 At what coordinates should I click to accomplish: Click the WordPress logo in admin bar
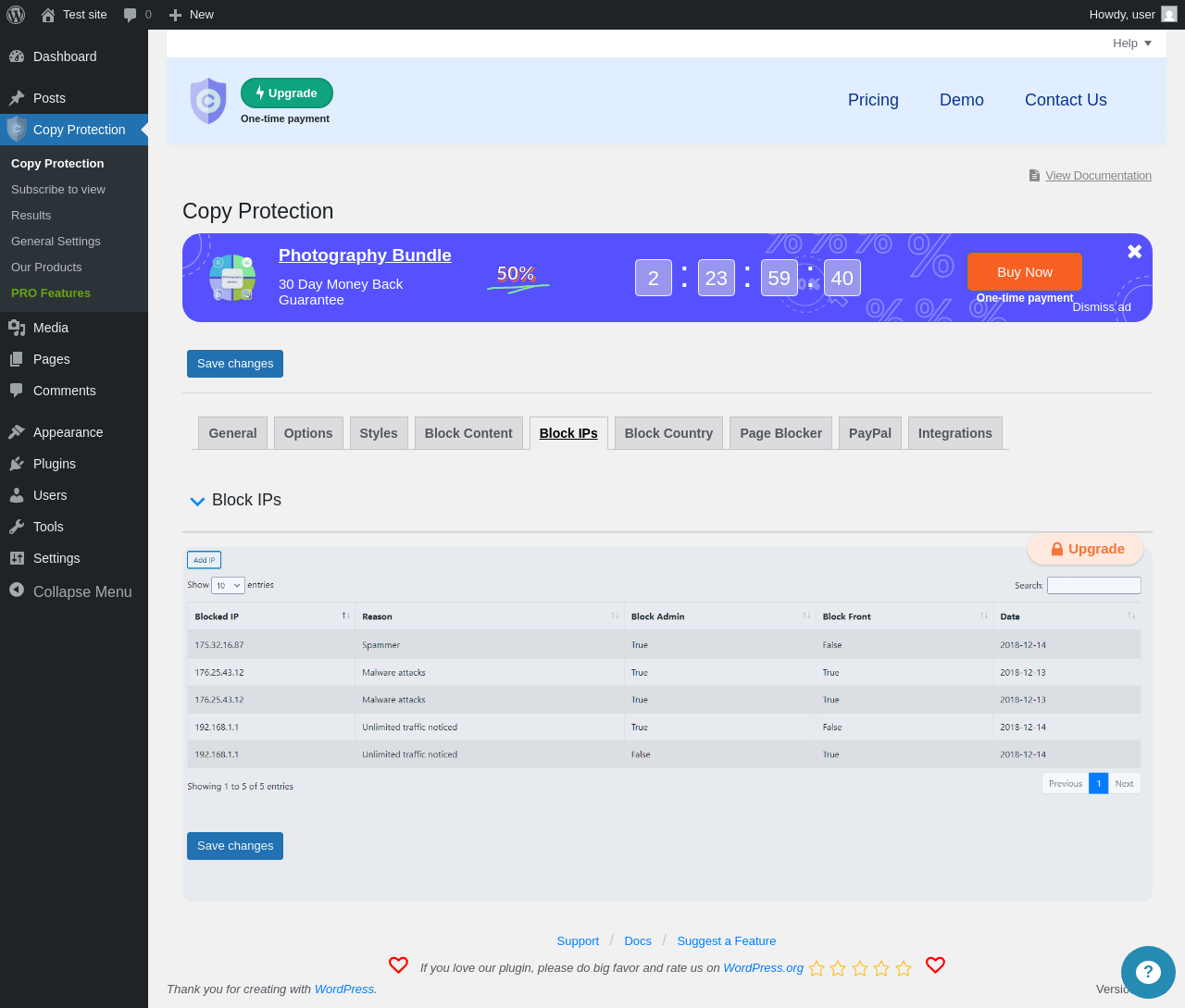(x=16, y=15)
